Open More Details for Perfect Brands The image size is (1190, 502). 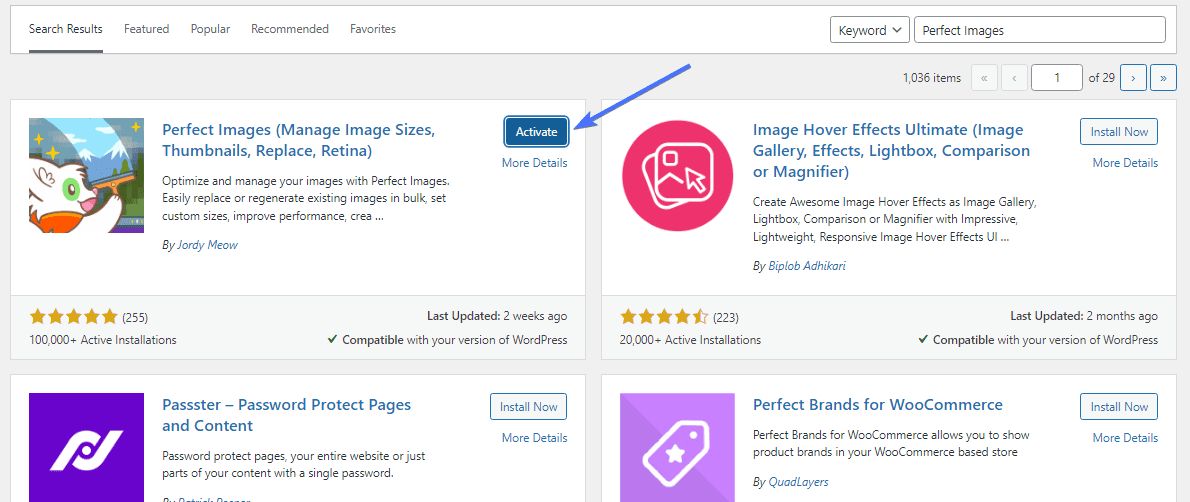point(1125,437)
